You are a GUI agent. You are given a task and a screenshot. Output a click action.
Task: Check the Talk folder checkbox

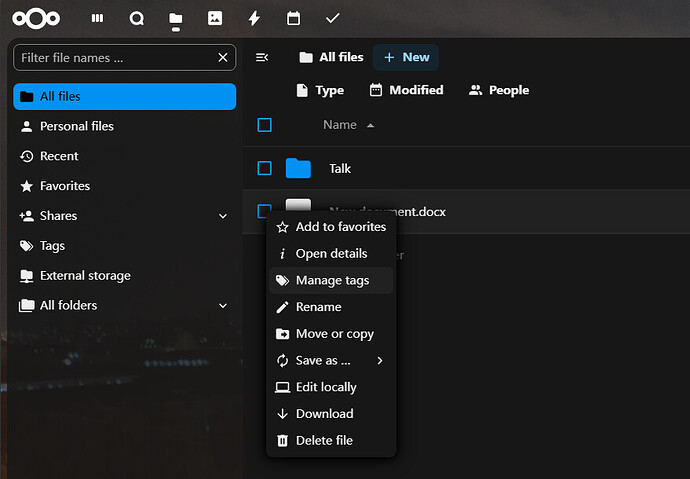coord(264,168)
